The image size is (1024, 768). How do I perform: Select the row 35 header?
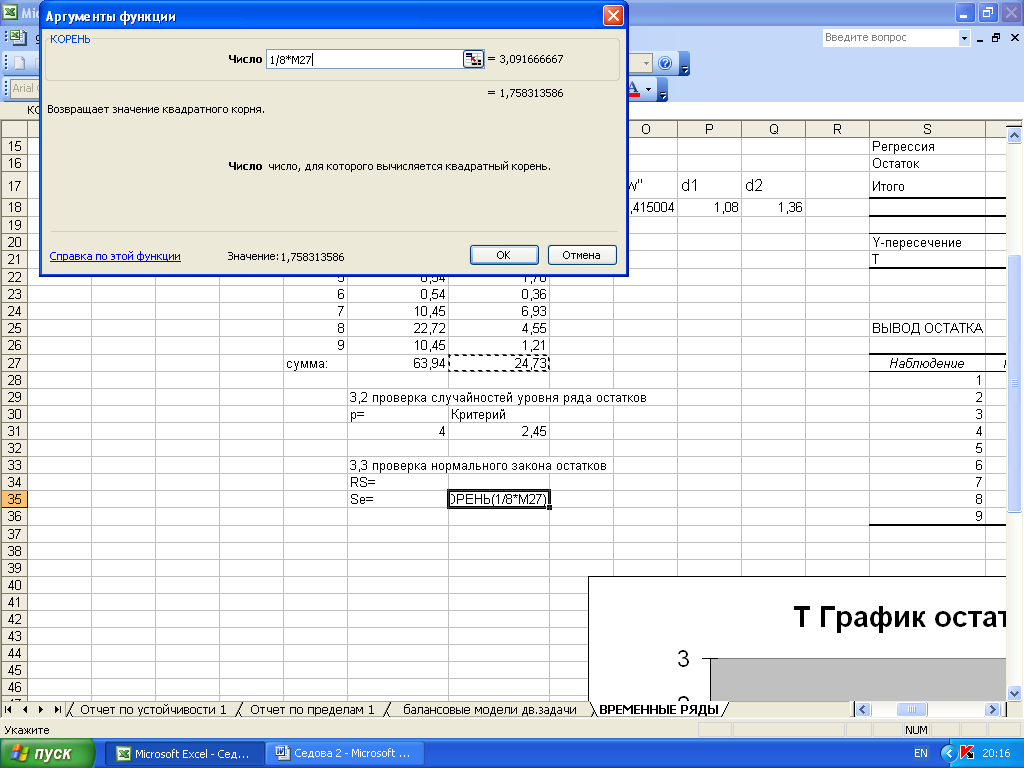pos(14,500)
